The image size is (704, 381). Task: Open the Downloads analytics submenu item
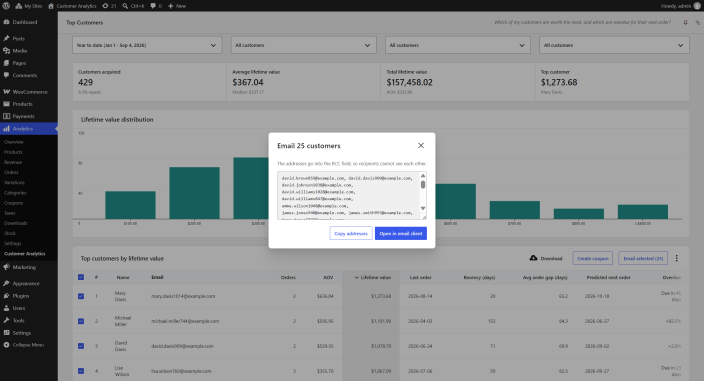click(x=16, y=223)
